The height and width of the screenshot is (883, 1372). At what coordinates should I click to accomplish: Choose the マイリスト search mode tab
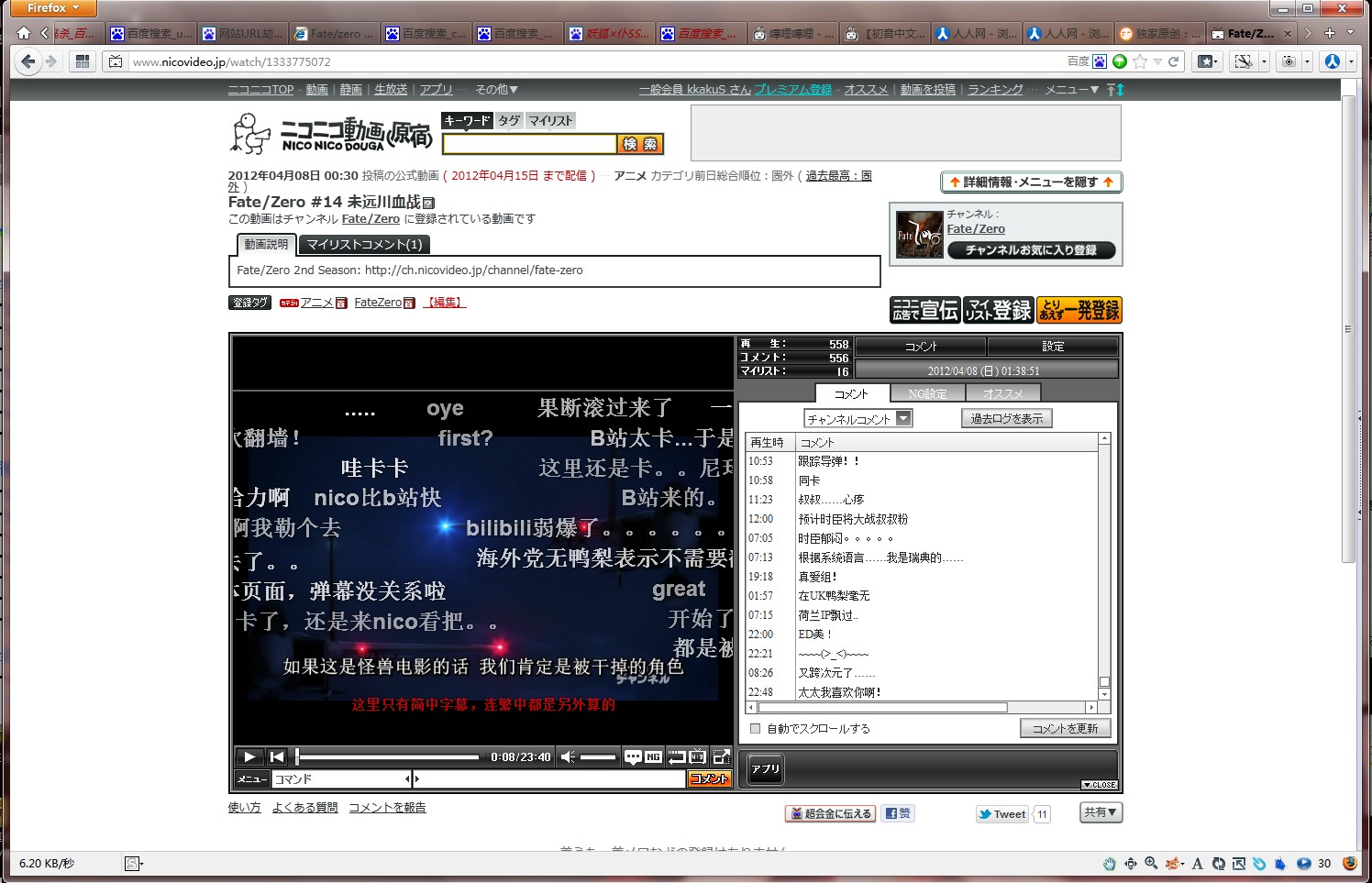[x=550, y=120]
